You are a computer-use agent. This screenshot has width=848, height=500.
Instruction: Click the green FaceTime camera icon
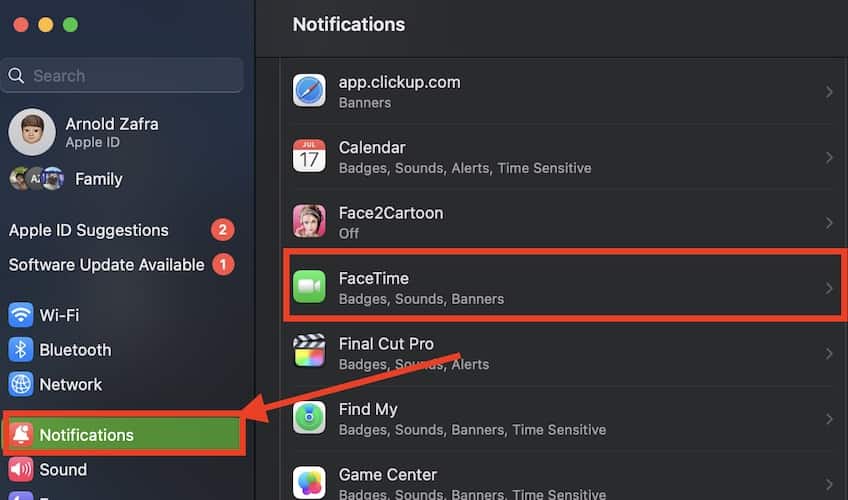tap(309, 288)
